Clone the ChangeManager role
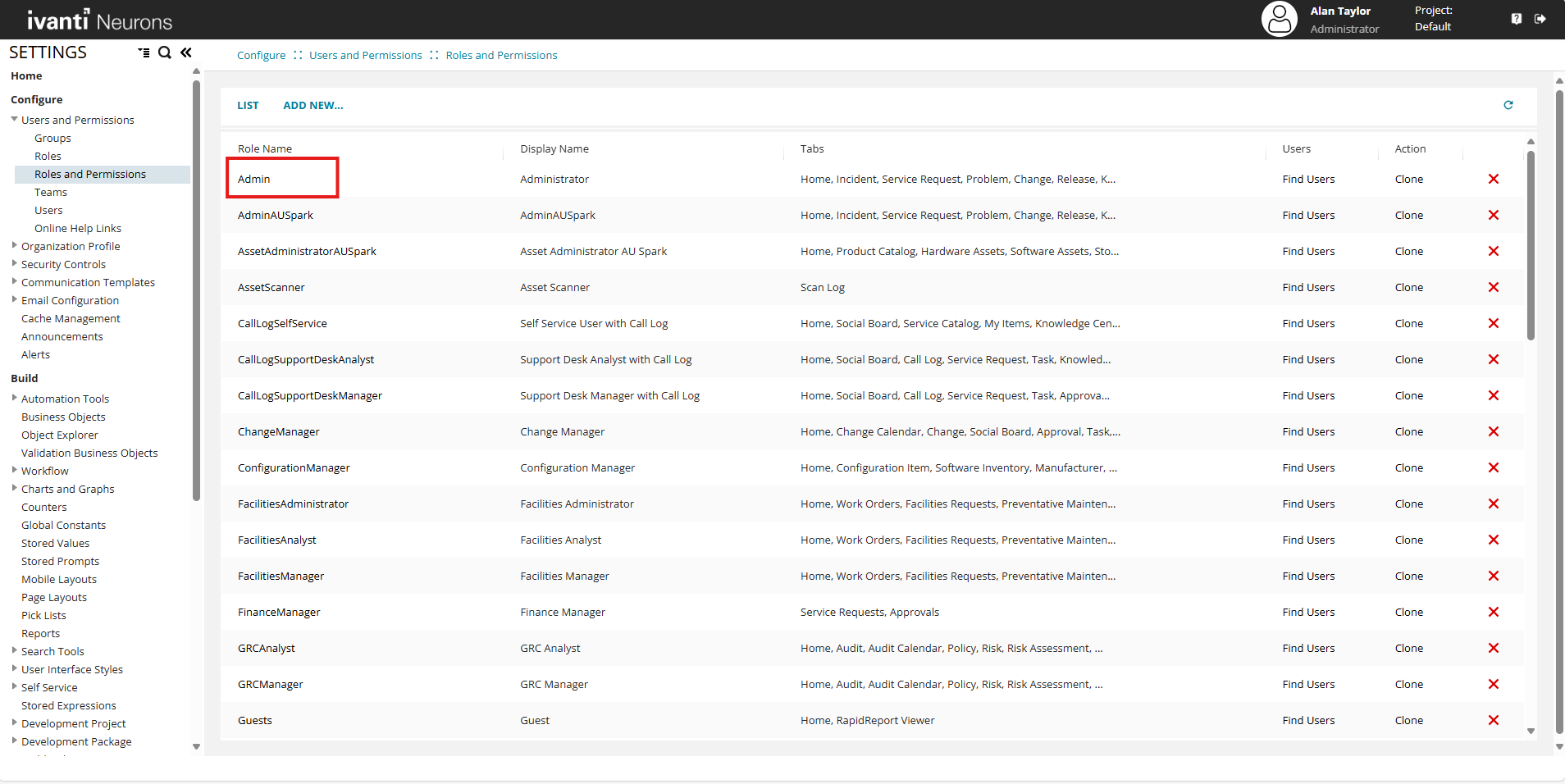The image size is (1565, 784). (x=1408, y=431)
